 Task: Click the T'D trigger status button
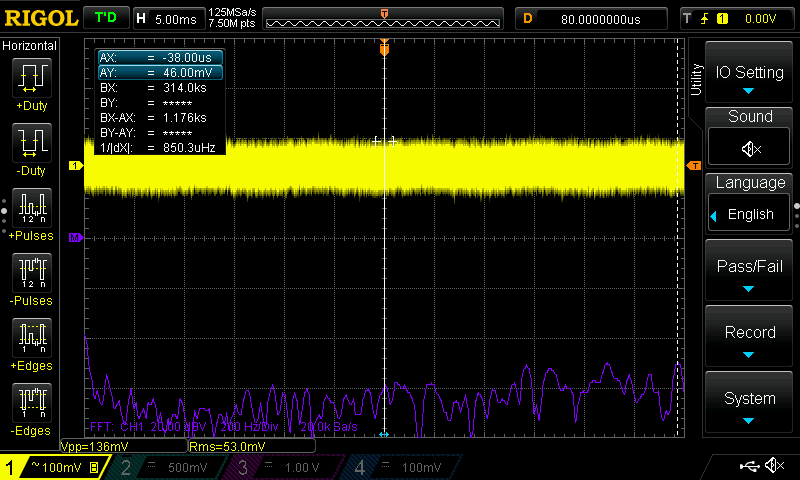point(105,18)
